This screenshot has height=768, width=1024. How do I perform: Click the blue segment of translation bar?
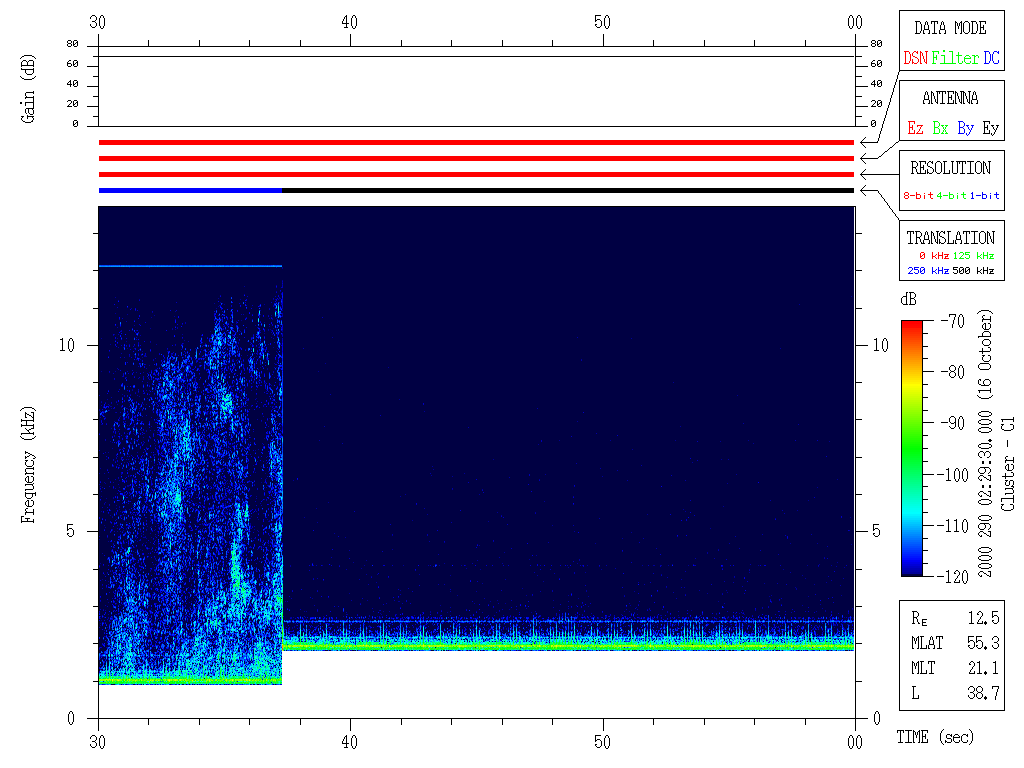pyautogui.click(x=190, y=190)
